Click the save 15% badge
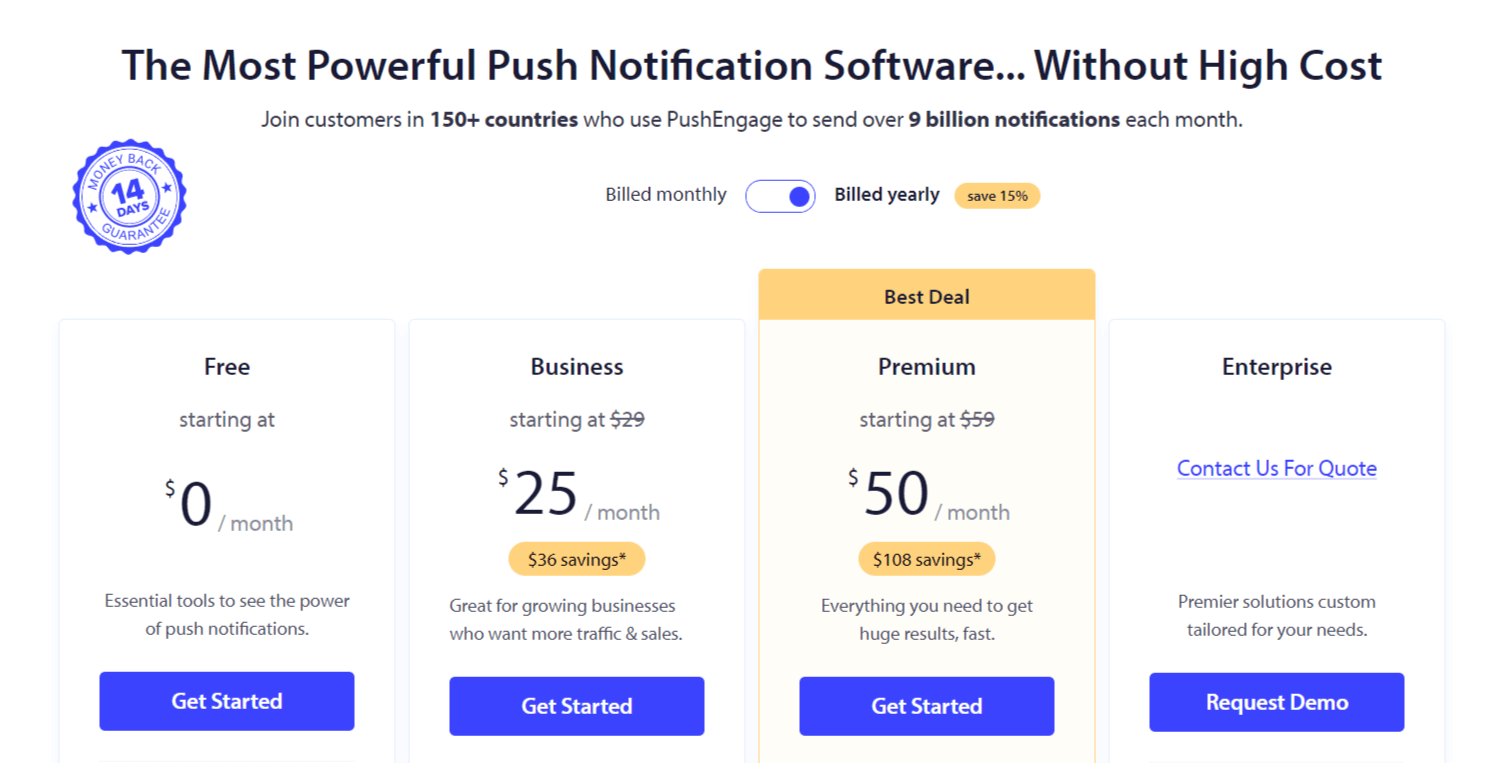 pos(997,195)
